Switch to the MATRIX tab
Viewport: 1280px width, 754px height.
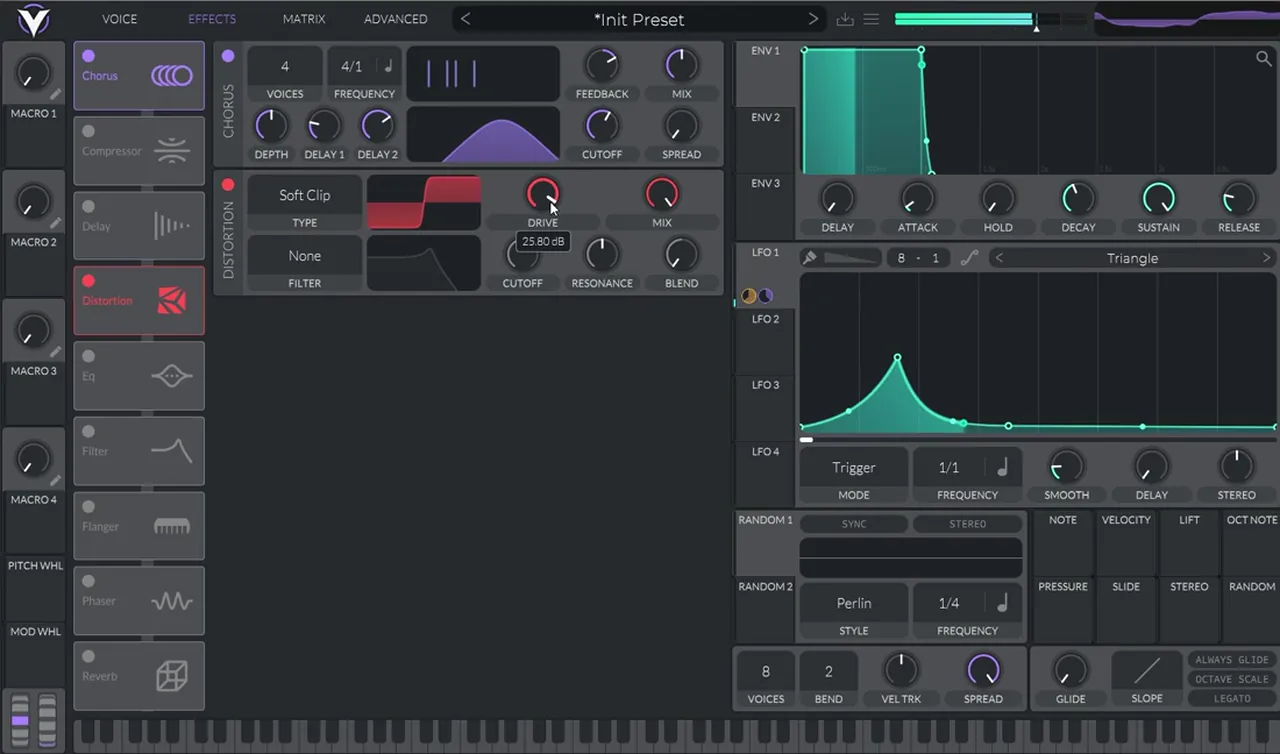click(x=304, y=19)
